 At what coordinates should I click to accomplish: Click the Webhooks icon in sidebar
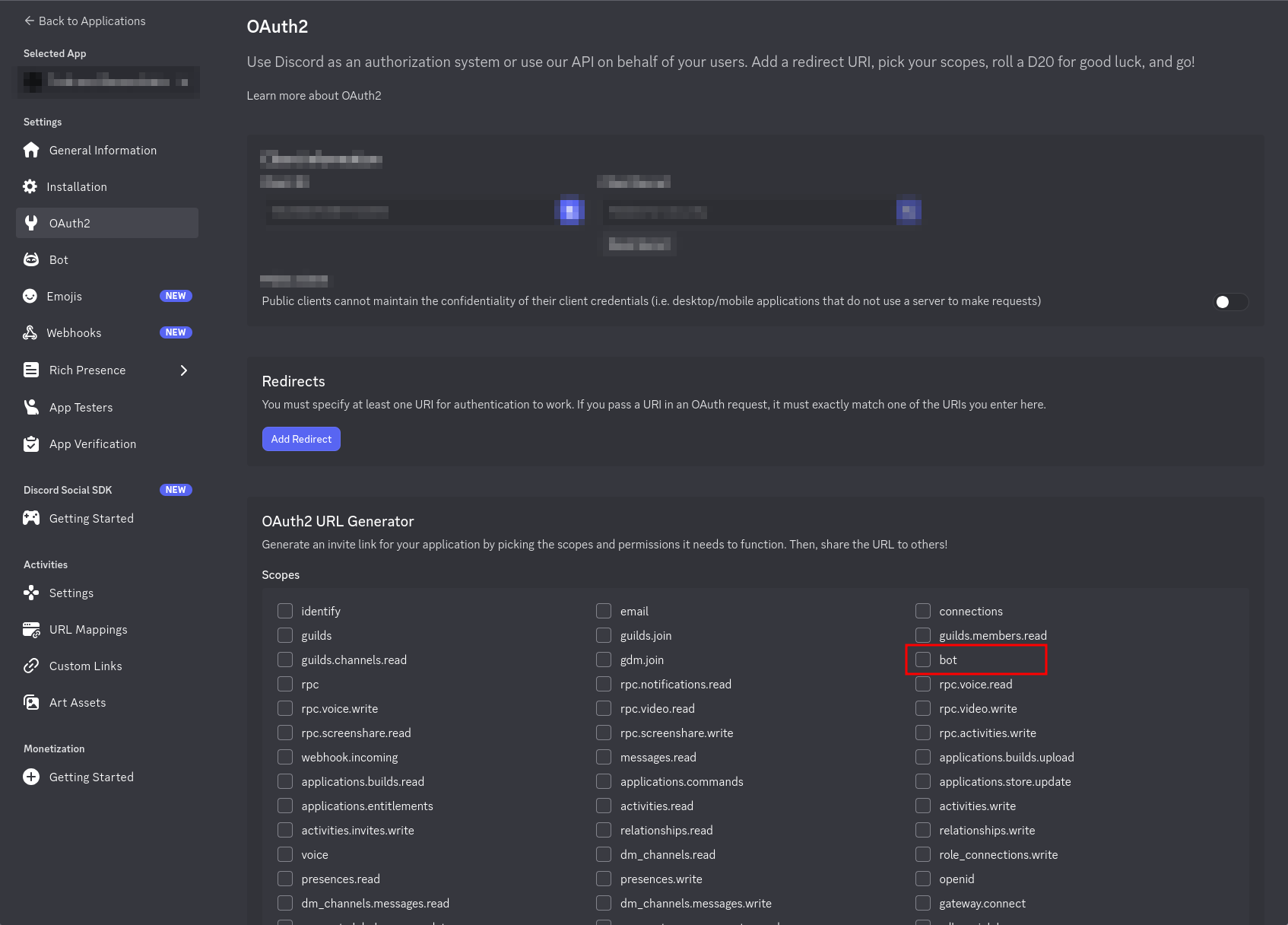click(x=30, y=332)
